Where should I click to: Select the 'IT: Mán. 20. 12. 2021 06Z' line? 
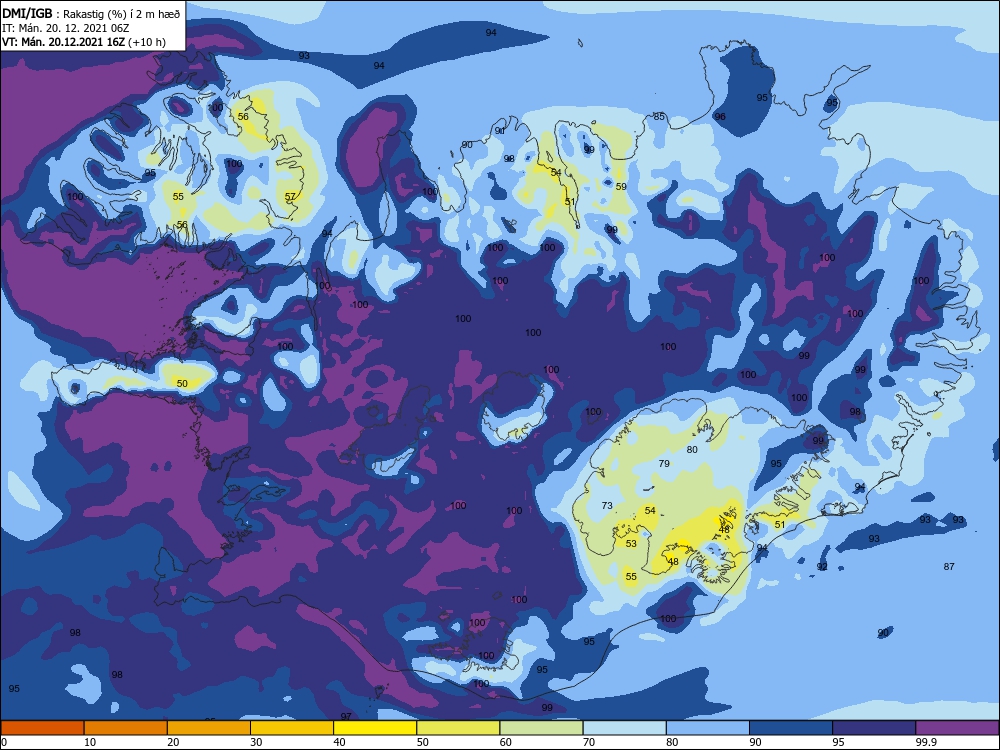[x=66, y=28]
